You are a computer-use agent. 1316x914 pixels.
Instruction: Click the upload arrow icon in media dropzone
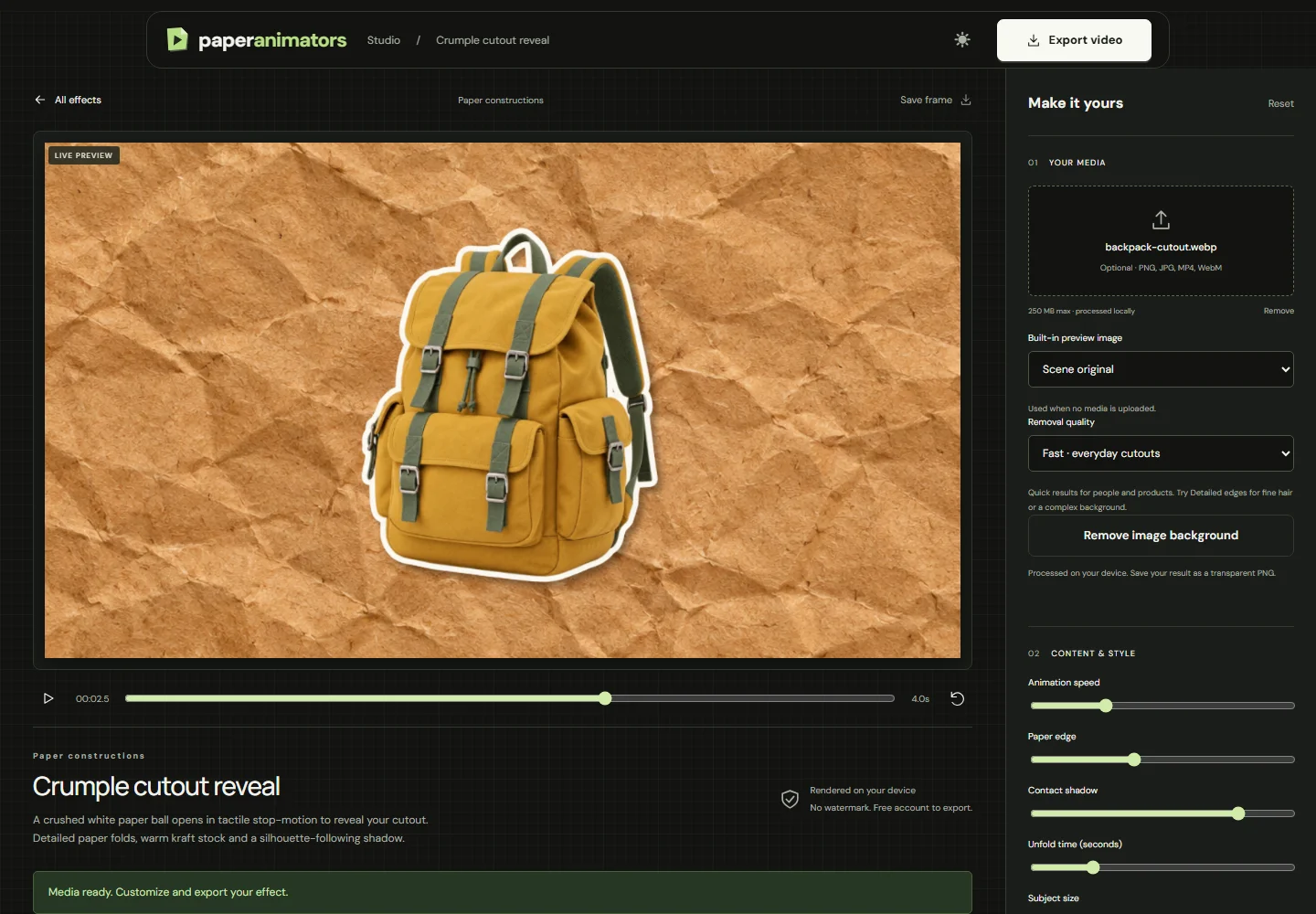1161,220
